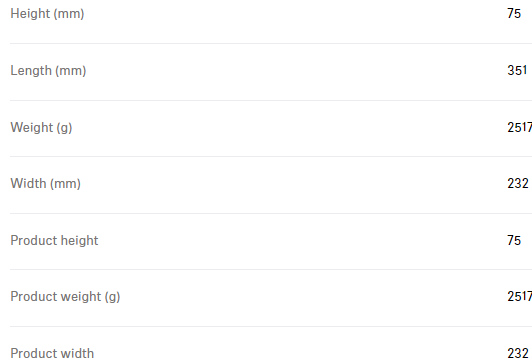Click the Height (mm) label
The height and width of the screenshot is (363, 532).
47,14
